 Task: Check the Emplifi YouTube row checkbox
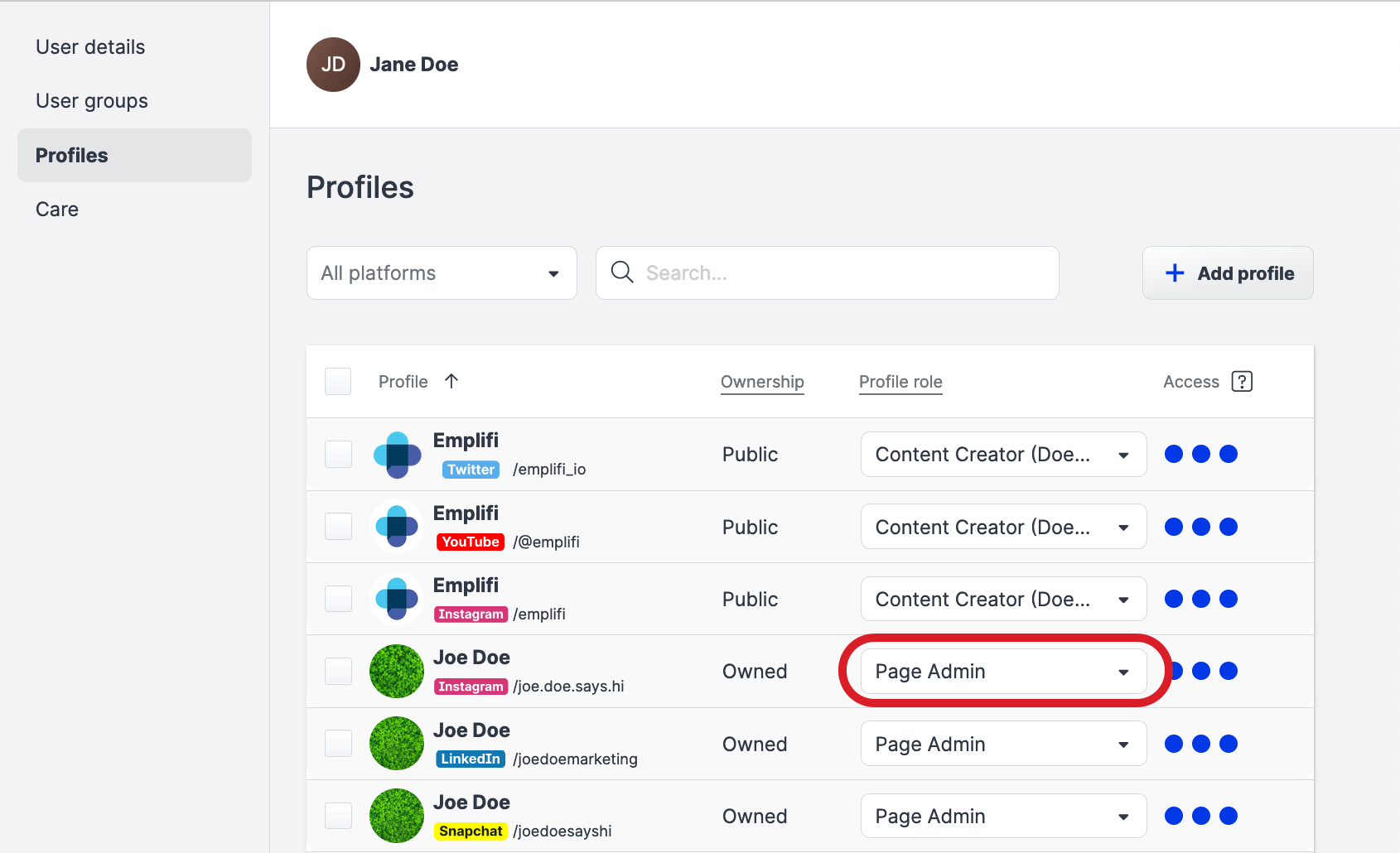[x=338, y=526]
